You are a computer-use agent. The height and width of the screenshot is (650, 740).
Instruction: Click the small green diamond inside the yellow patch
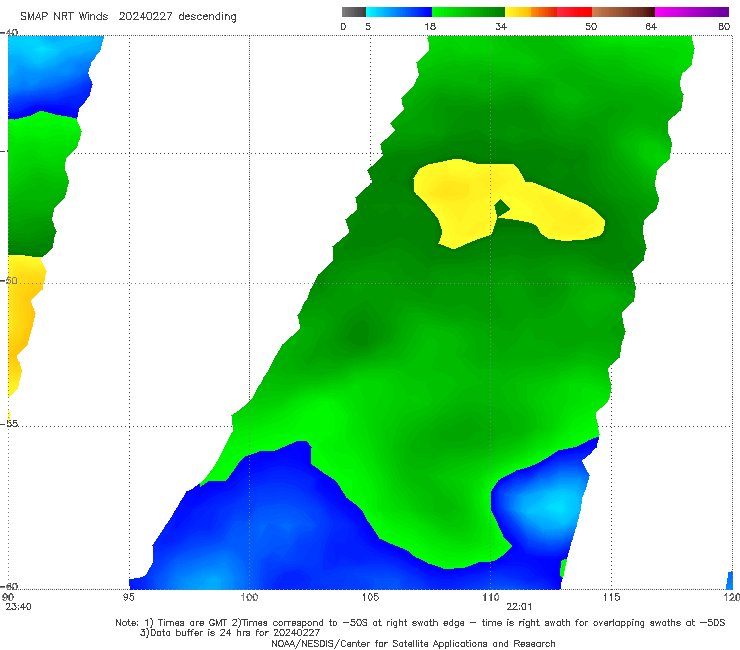coord(502,207)
